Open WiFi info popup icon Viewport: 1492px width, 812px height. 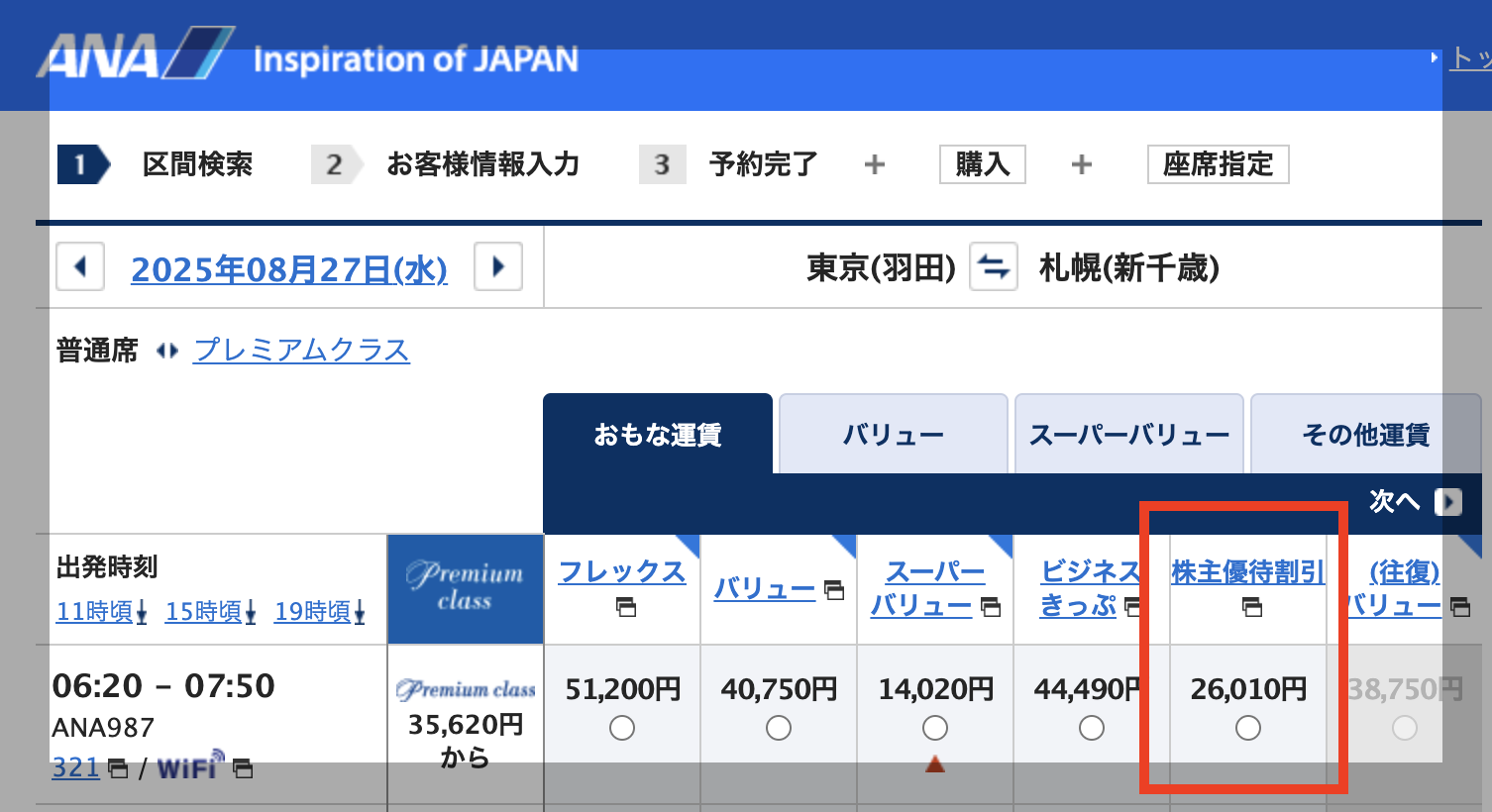(x=243, y=768)
